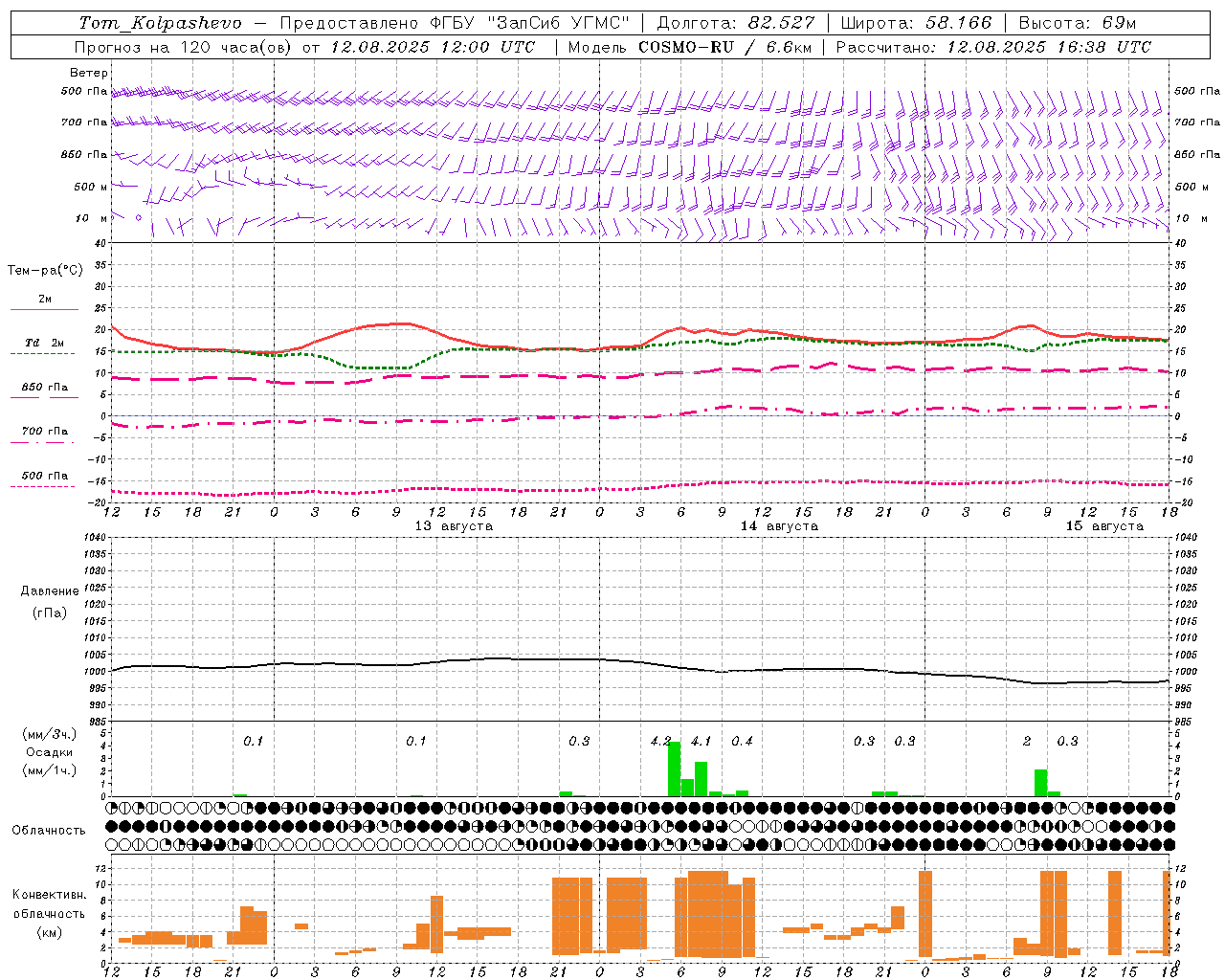Image resolution: width=1225 pixels, height=980 pixels.
Task: Click the Конвективн. convective panel label
Action: tap(50, 895)
